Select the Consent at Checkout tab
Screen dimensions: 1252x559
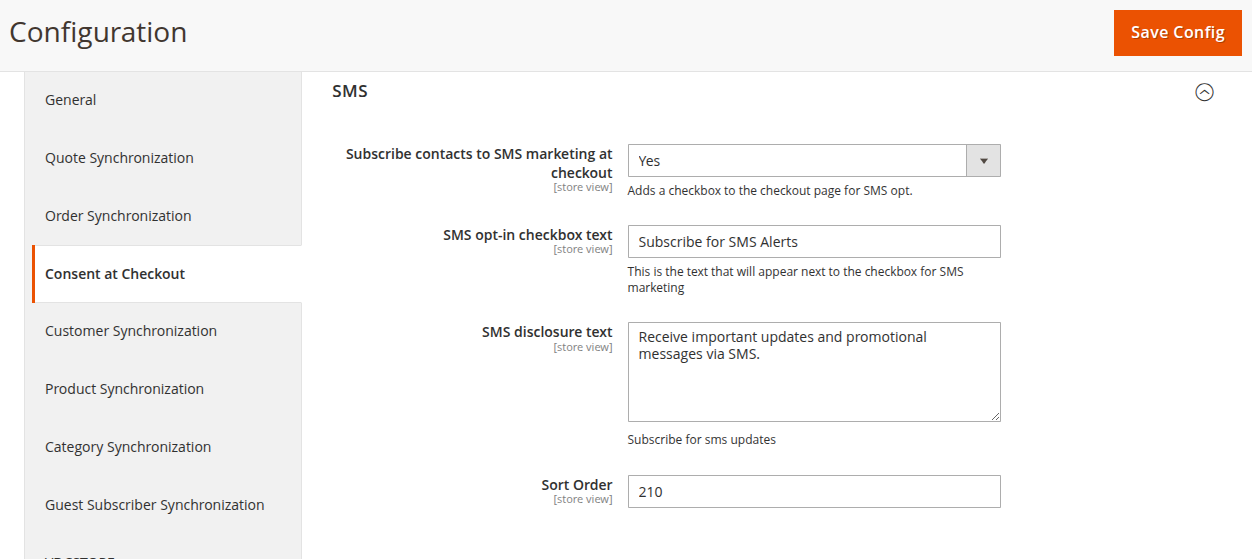point(115,274)
